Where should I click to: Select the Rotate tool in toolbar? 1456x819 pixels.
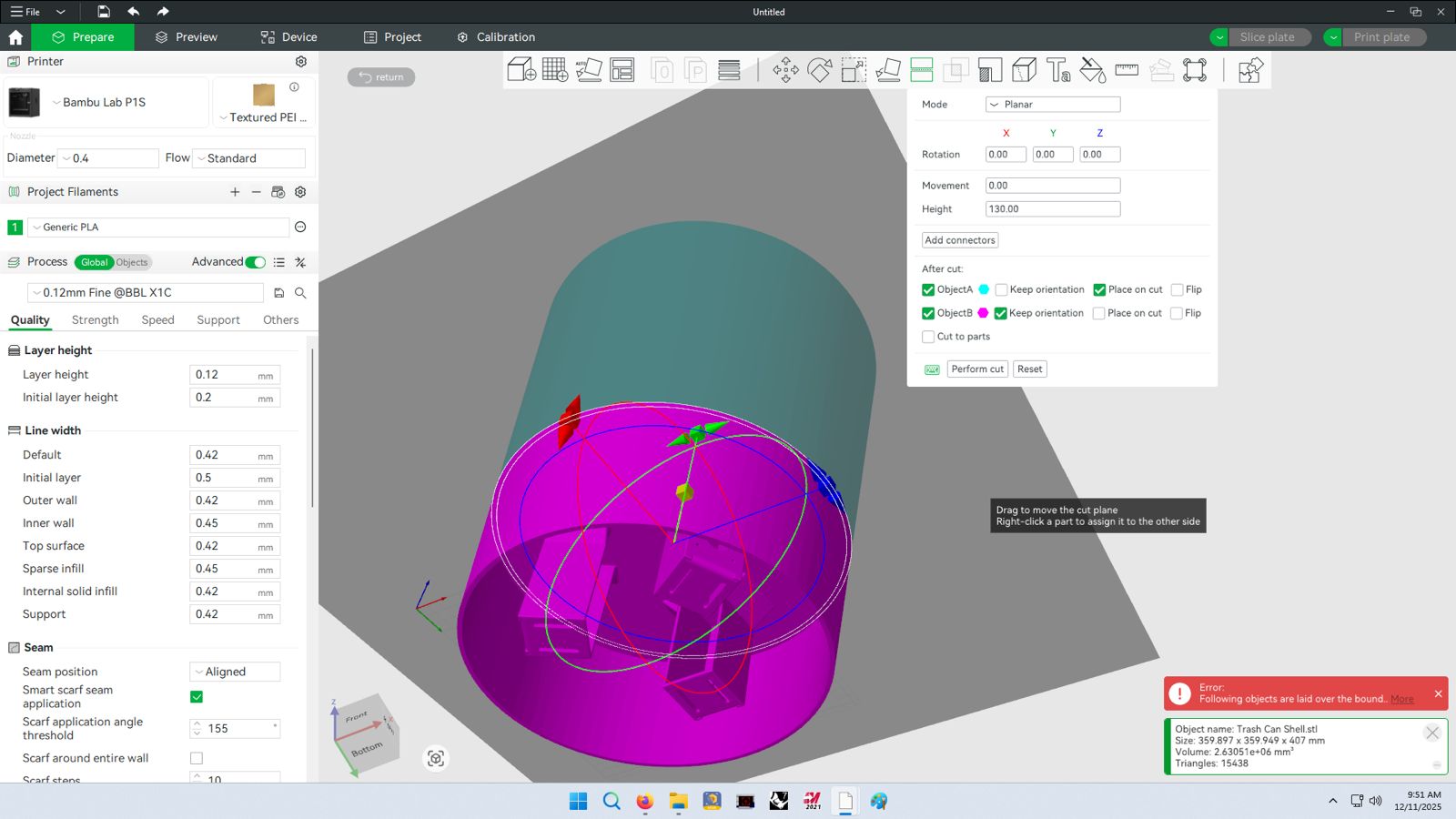pos(819,70)
